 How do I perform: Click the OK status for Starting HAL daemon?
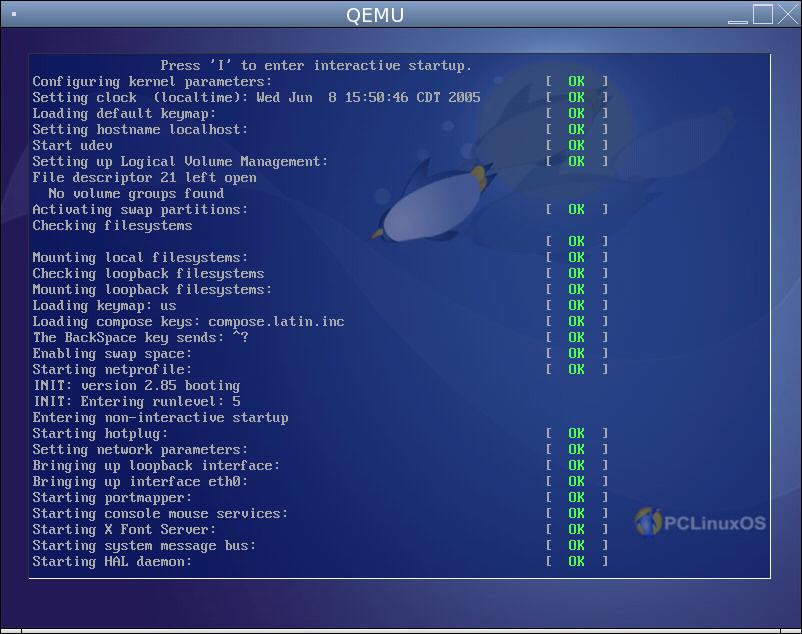[576, 561]
